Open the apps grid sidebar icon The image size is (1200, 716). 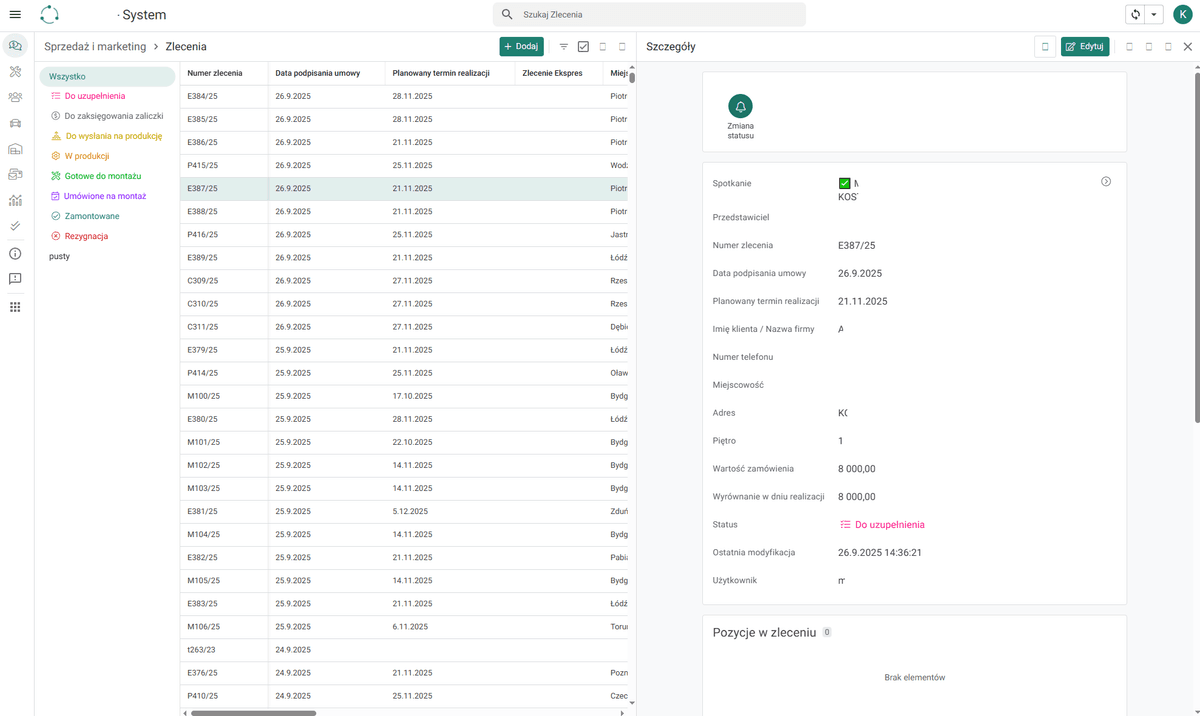[x=15, y=307]
